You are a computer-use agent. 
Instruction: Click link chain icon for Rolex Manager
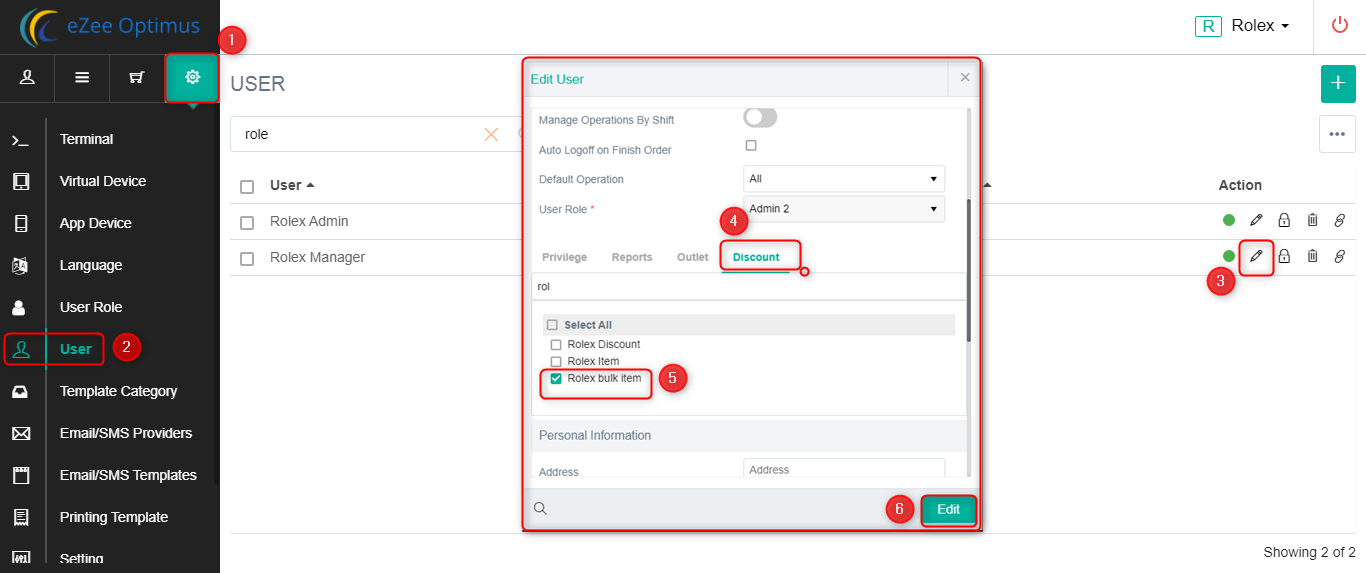pyautogui.click(x=1340, y=256)
